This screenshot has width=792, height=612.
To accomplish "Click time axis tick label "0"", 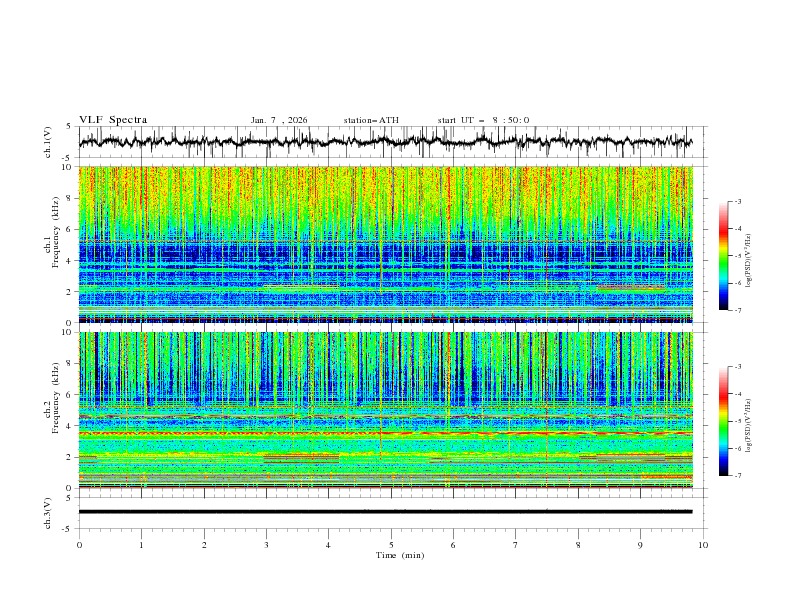I will click(79, 545).
